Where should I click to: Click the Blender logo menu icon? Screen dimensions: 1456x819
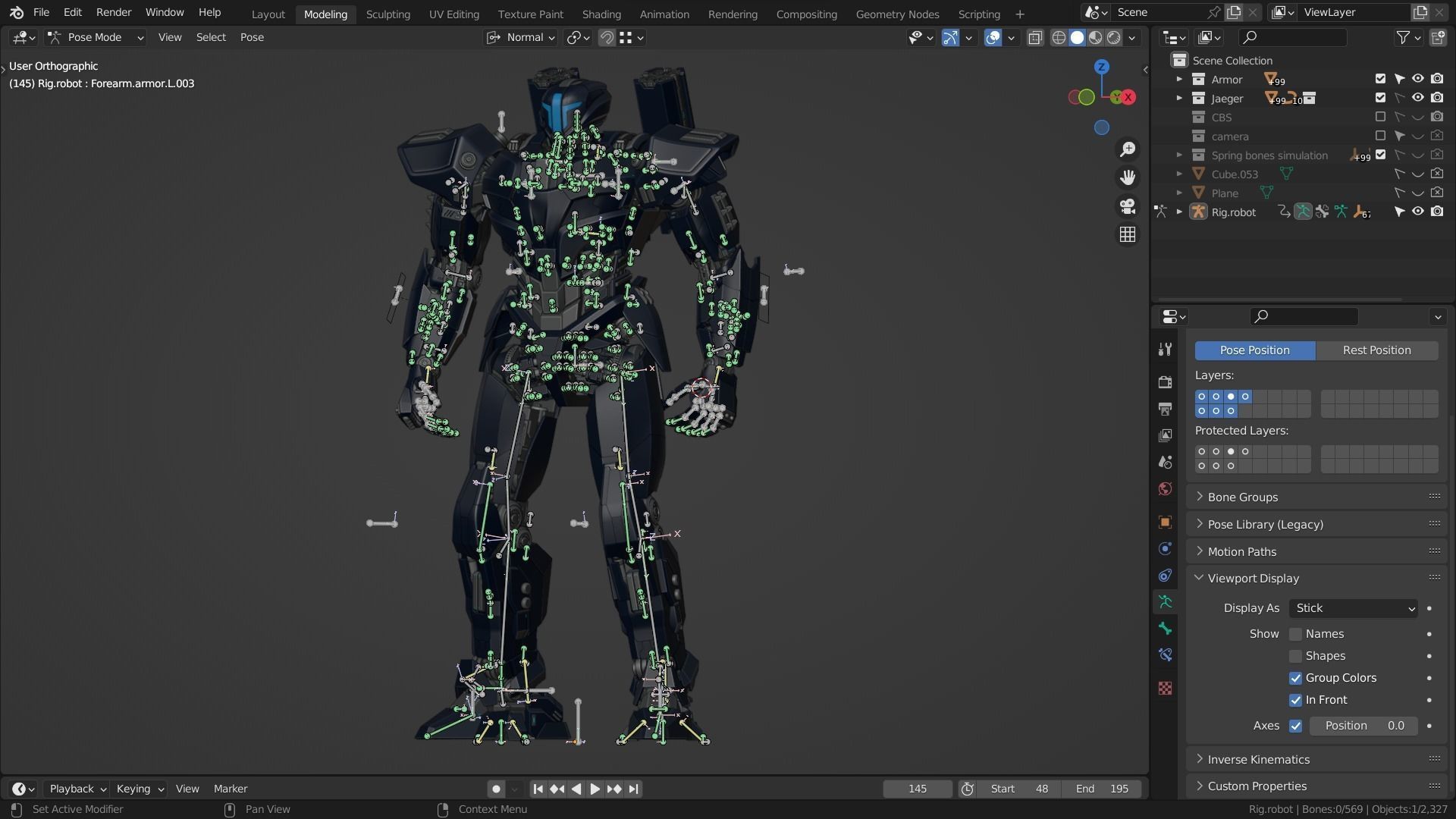(x=16, y=12)
